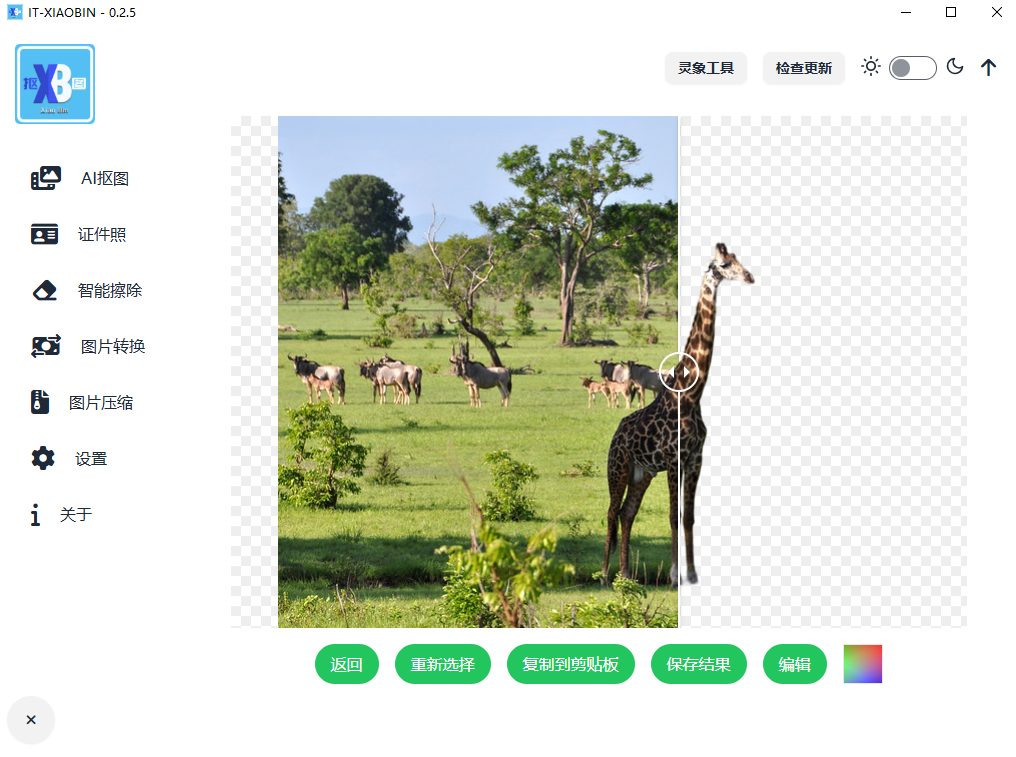
Task: Click the 返回 button
Action: click(x=347, y=665)
